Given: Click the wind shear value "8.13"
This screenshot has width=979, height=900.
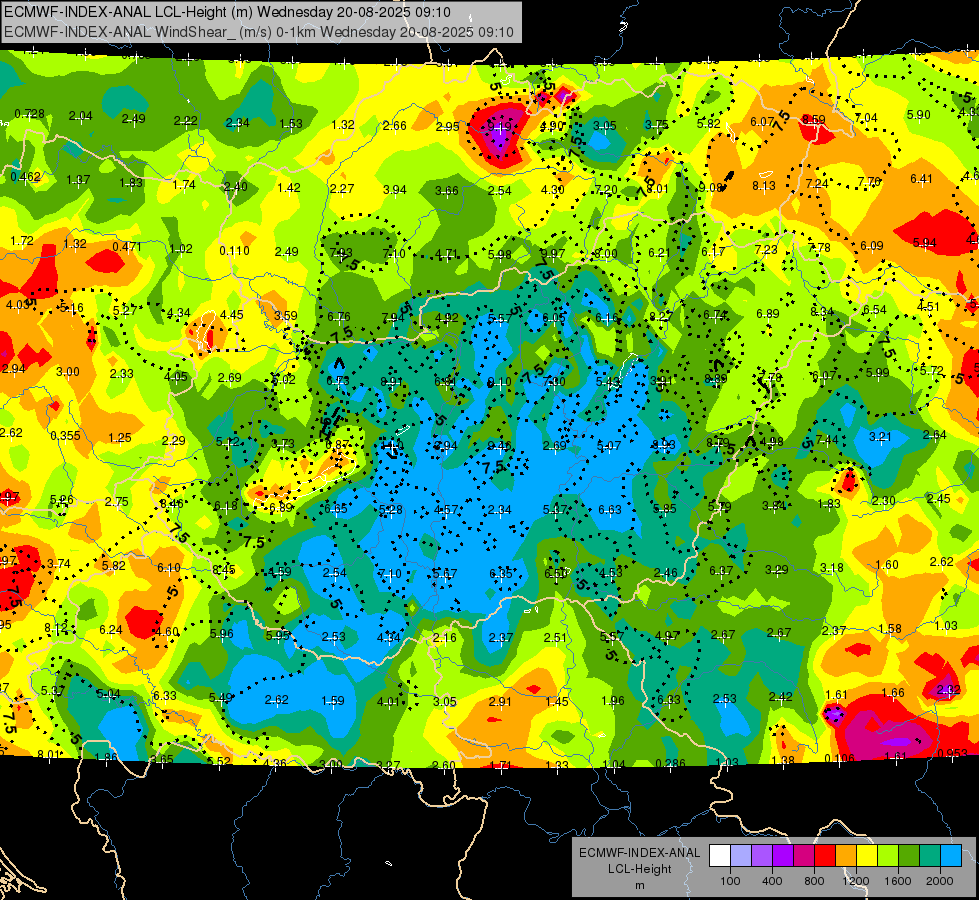Looking at the screenshot, I should 764,185.
